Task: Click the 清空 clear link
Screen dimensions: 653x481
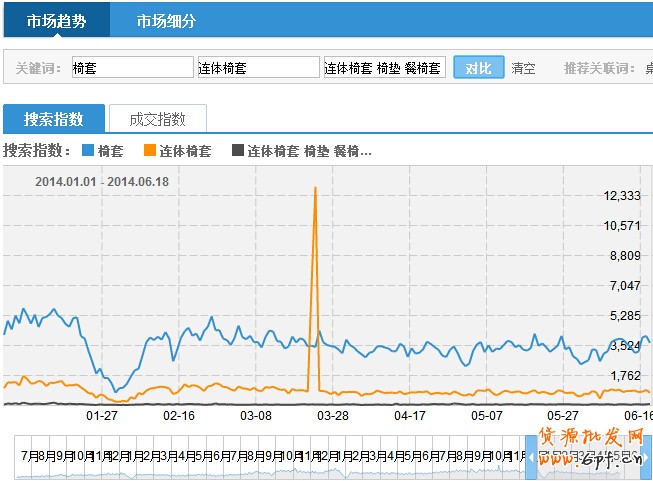Action: tap(523, 68)
